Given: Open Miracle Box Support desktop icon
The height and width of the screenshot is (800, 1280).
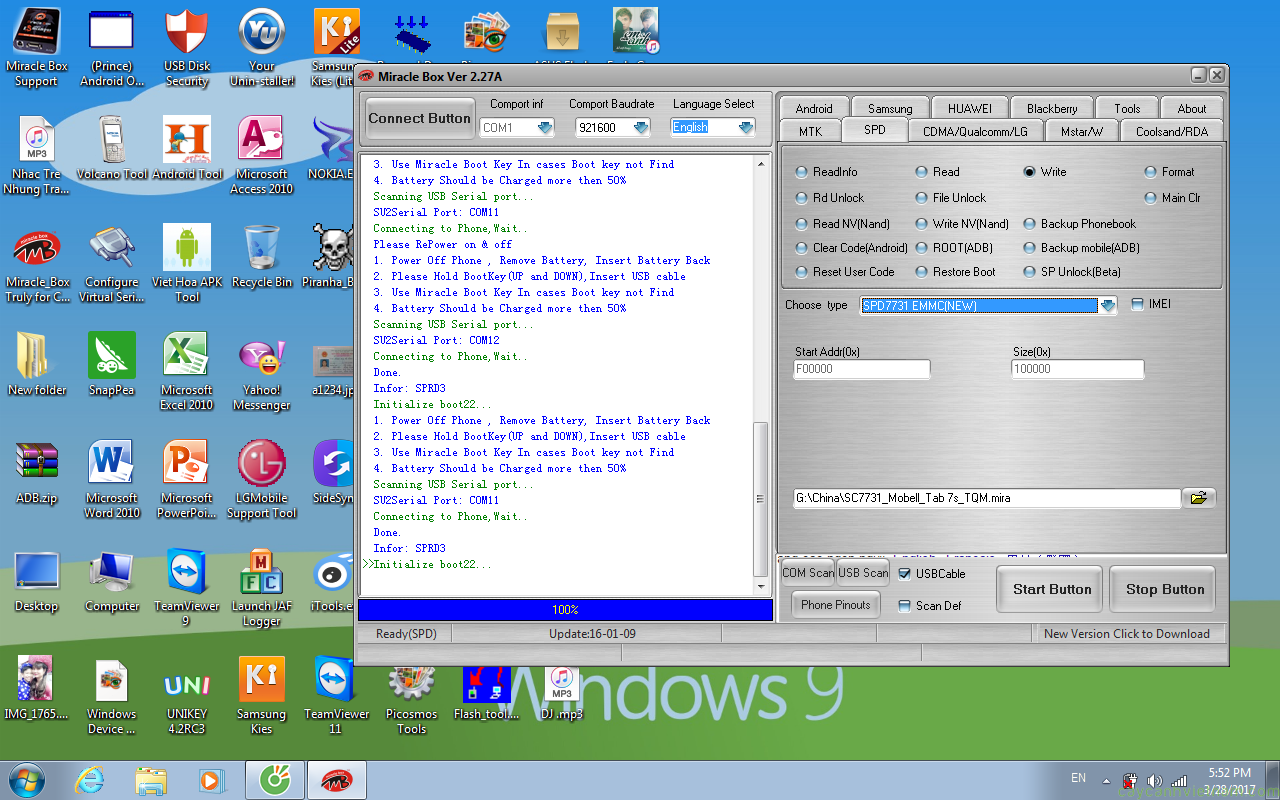Looking at the screenshot, I should [37, 47].
